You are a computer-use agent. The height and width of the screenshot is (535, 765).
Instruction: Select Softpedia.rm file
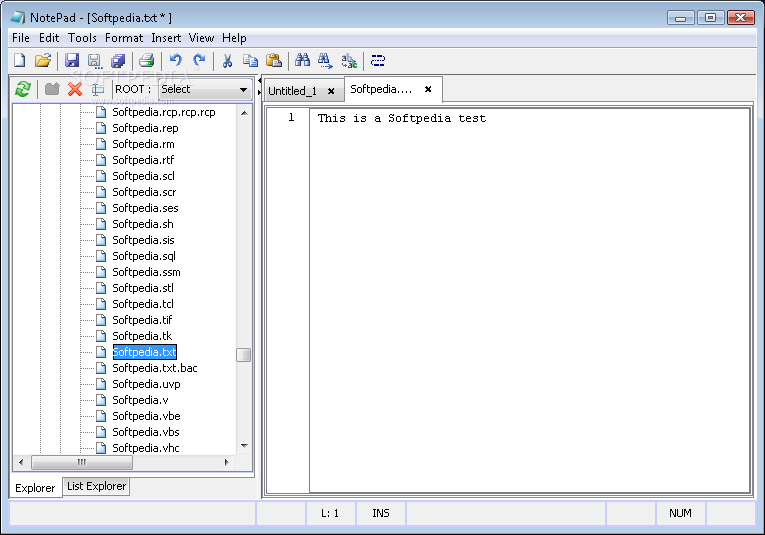[143, 144]
